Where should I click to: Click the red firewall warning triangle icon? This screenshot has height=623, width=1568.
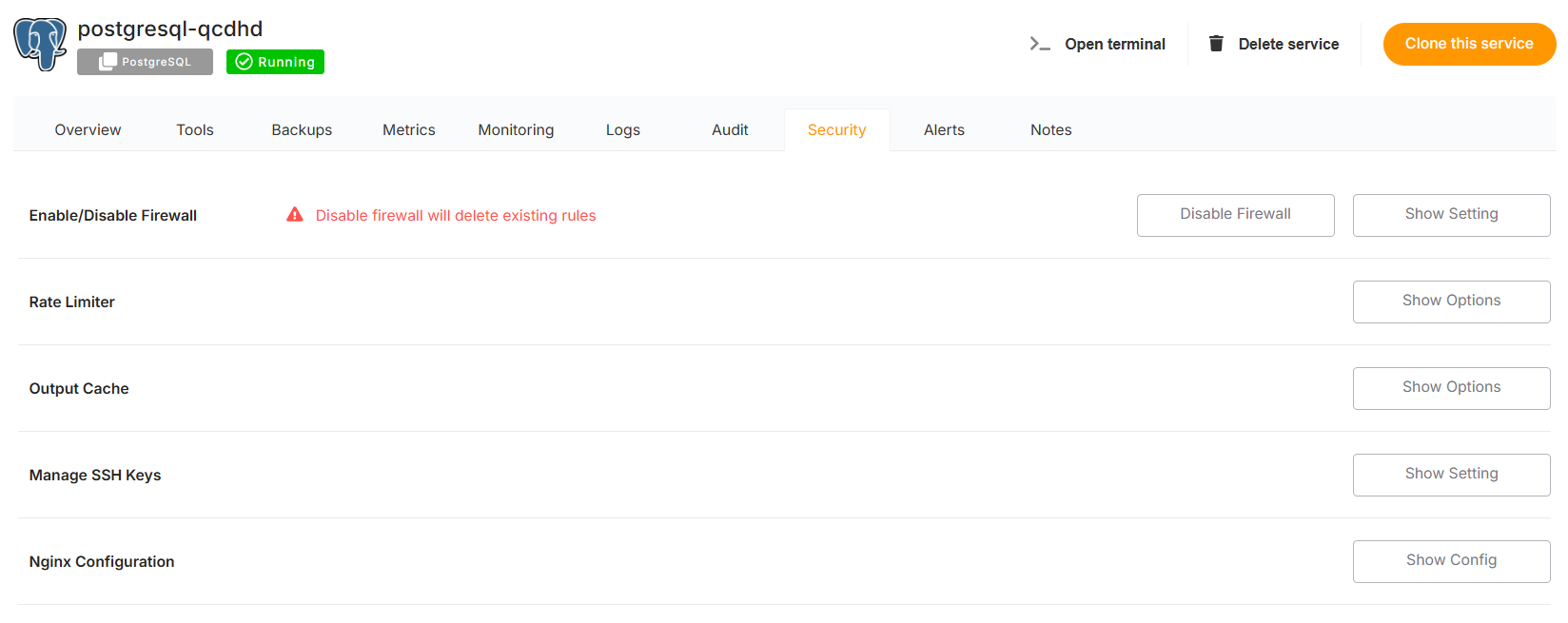click(x=295, y=215)
